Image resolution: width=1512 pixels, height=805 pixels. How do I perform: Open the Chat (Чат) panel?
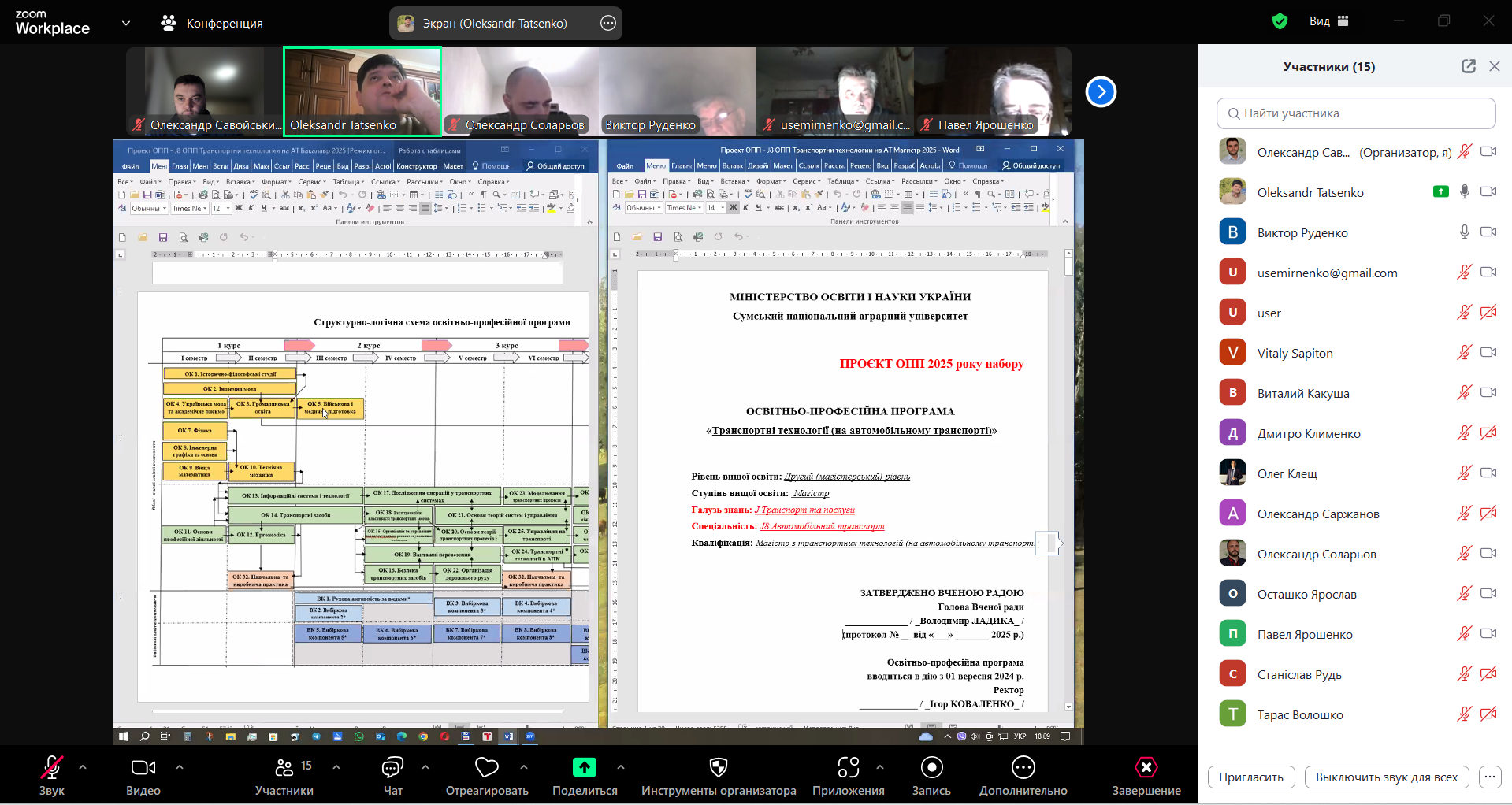(392, 767)
